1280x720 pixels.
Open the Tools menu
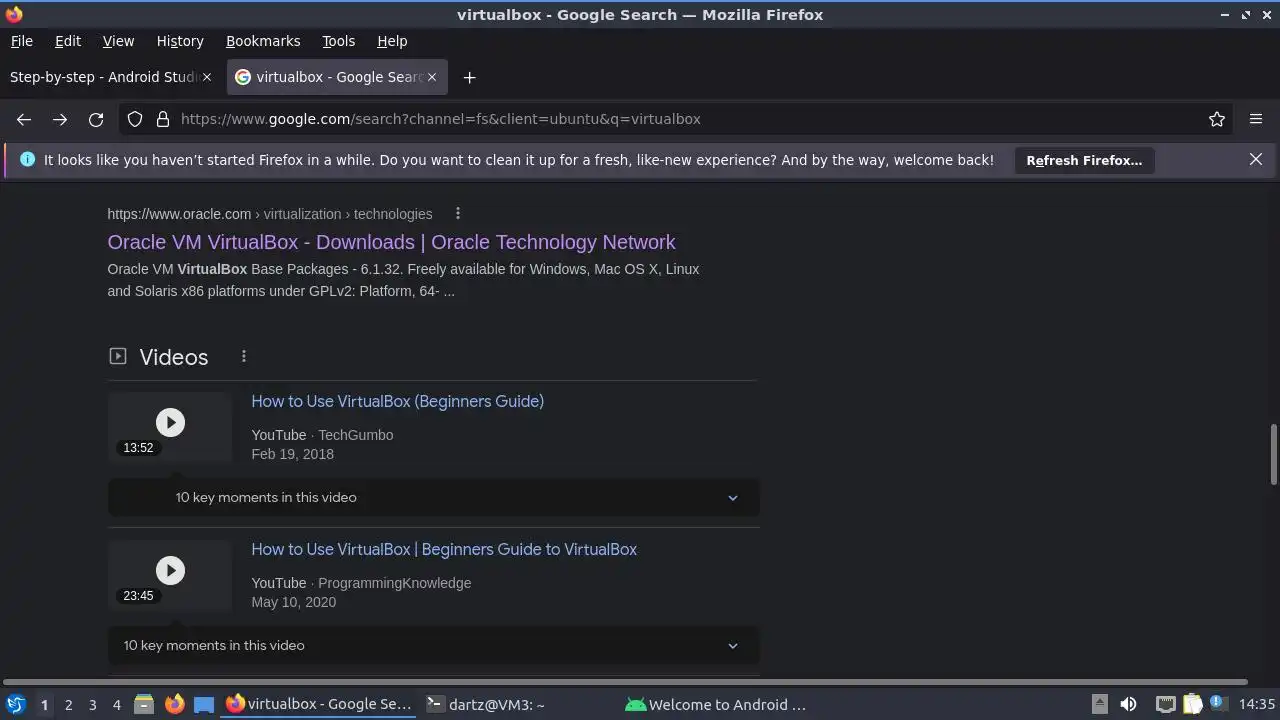[x=338, y=41]
